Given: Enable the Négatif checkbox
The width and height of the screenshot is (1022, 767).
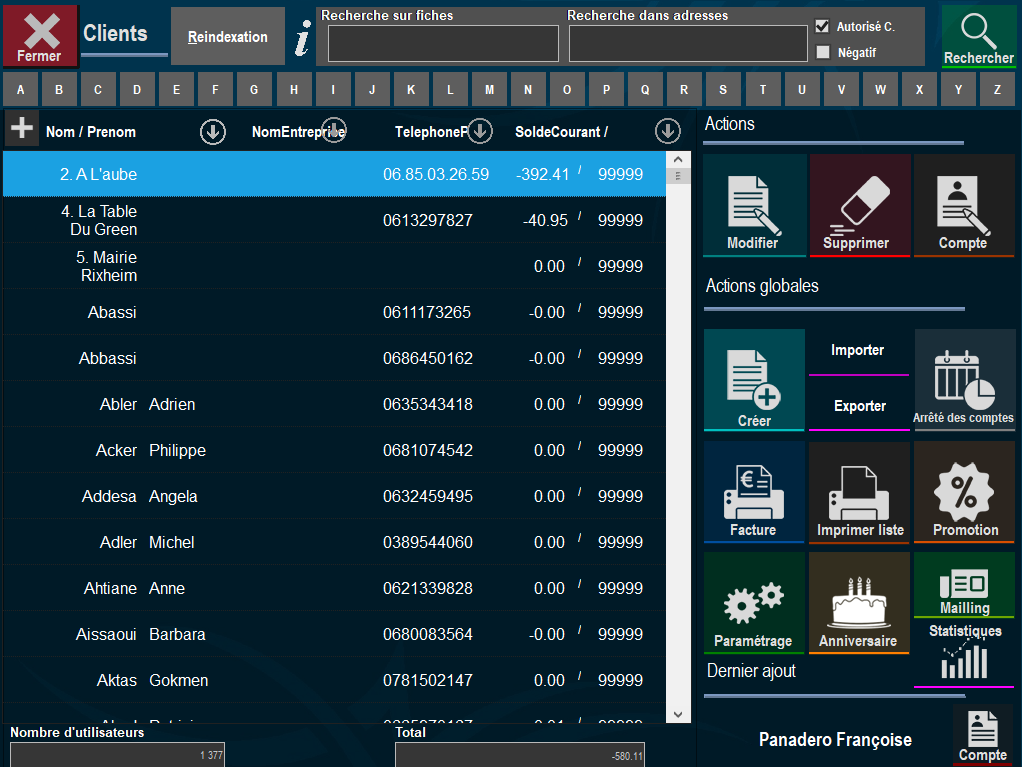Looking at the screenshot, I should (x=823, y=52).
